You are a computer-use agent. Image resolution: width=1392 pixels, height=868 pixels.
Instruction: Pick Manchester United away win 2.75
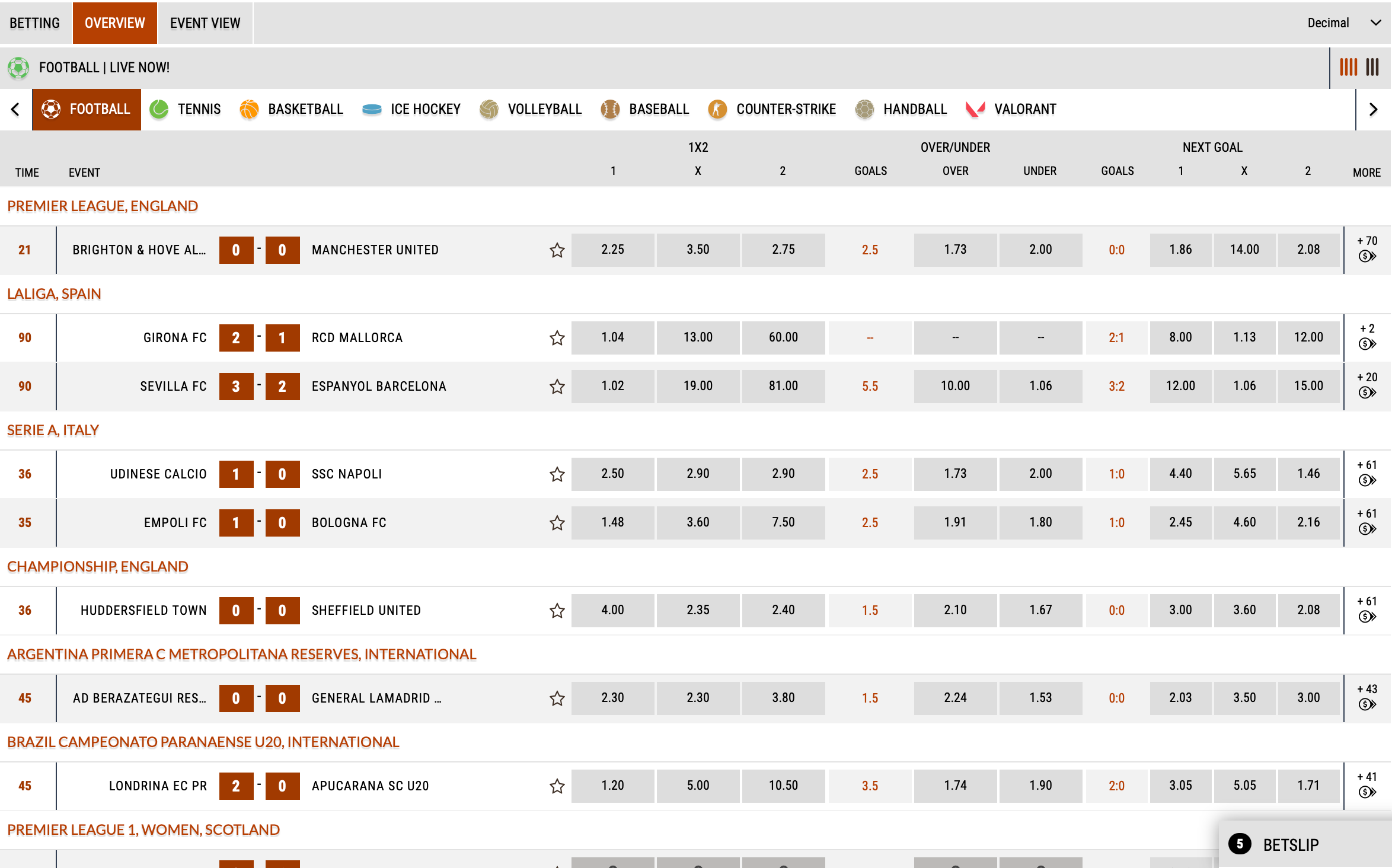(783, 250)
